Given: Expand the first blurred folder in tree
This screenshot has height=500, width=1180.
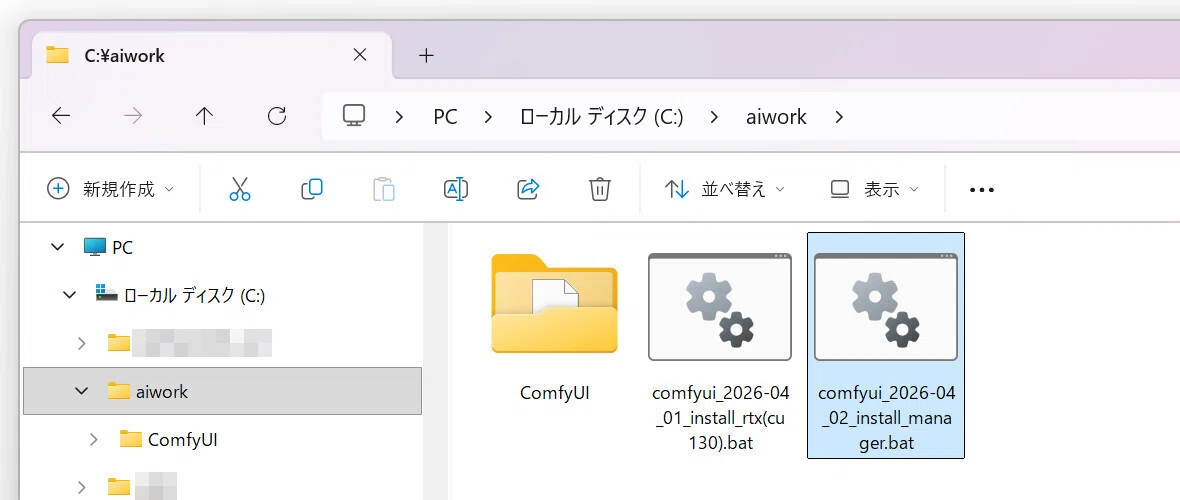Looking at the screenshot, I should [82, 343].
